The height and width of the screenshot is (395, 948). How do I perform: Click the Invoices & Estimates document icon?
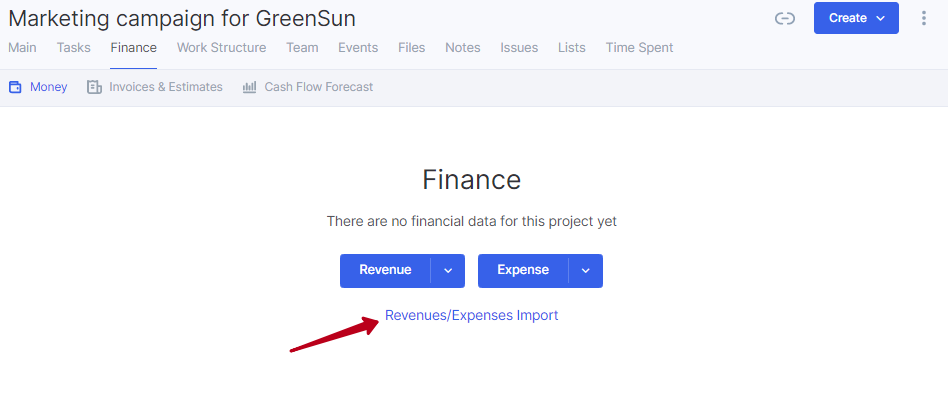(94, 87)
